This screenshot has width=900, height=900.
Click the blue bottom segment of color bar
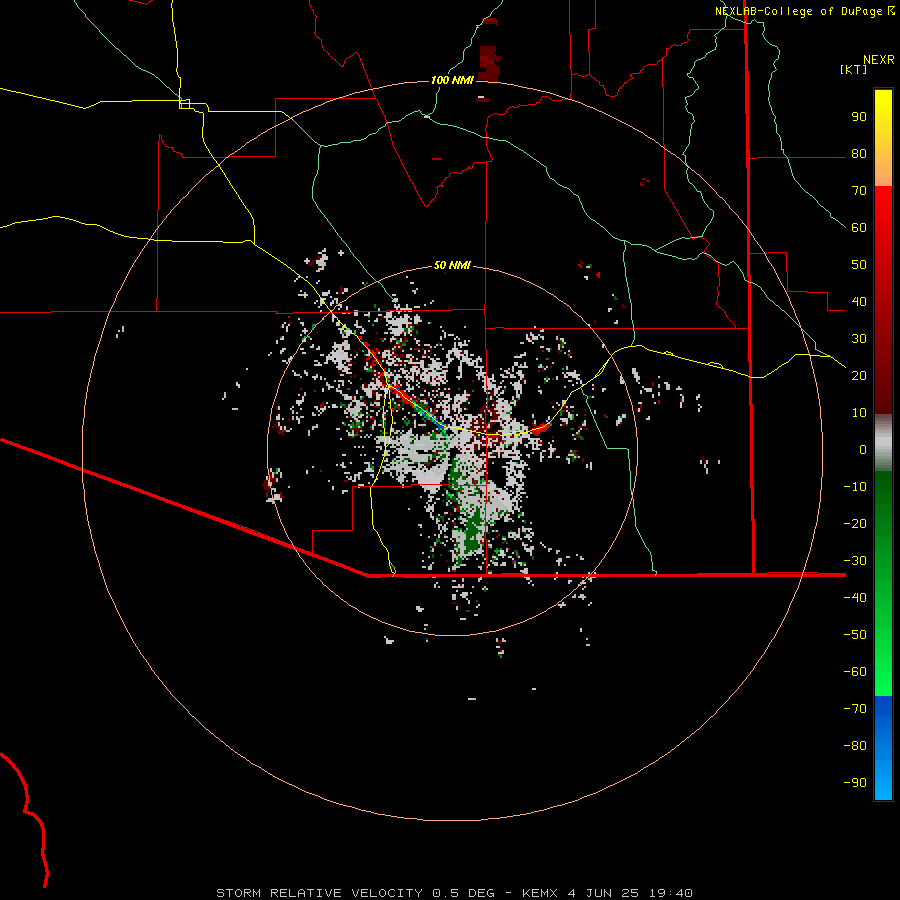pyautogui.click(x=883, y=748)
